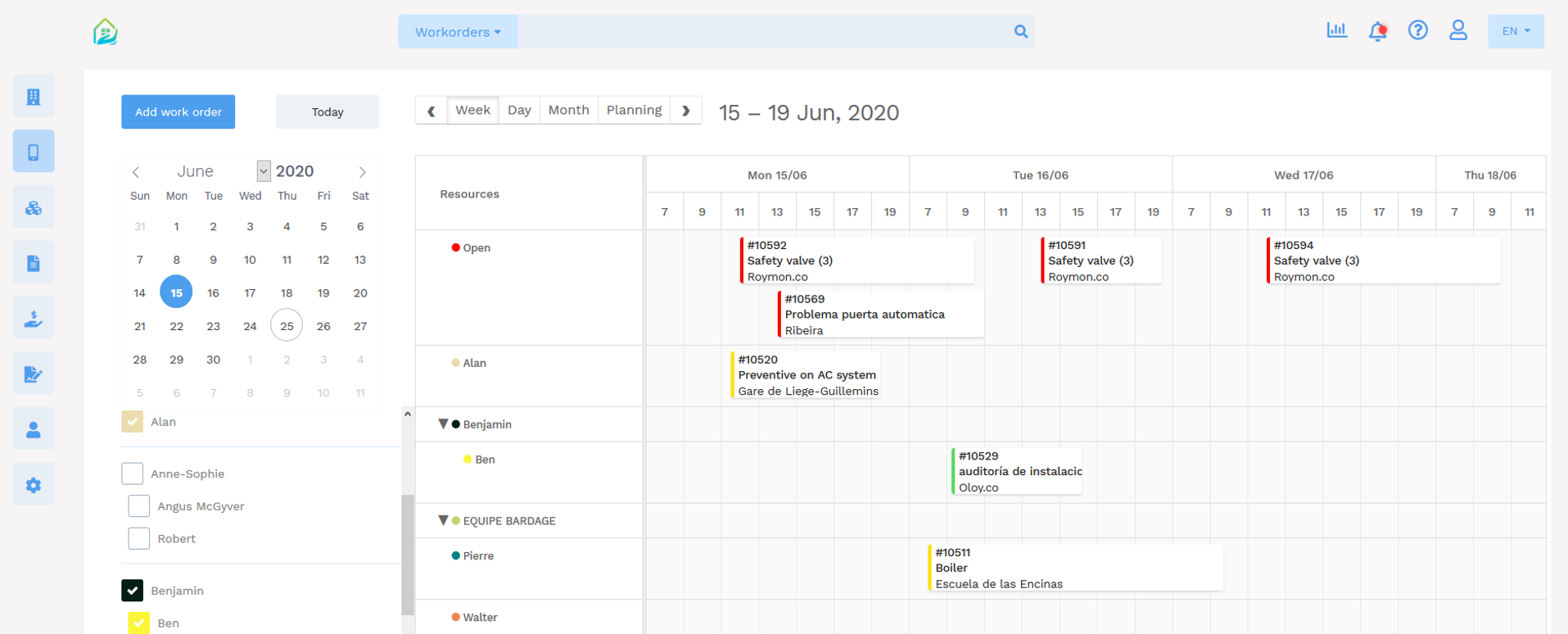Click Mon 15/06 day header
Viewport: 1568px width, 634px height.
point(777,175)
